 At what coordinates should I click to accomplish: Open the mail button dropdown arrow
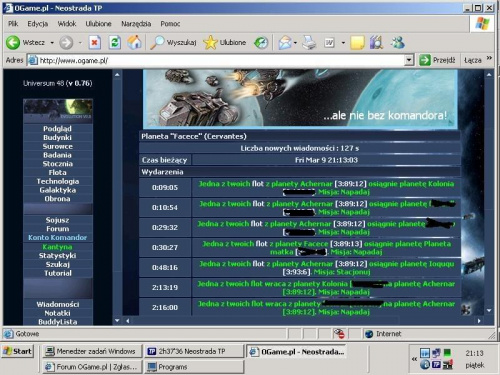click(295, 43)
